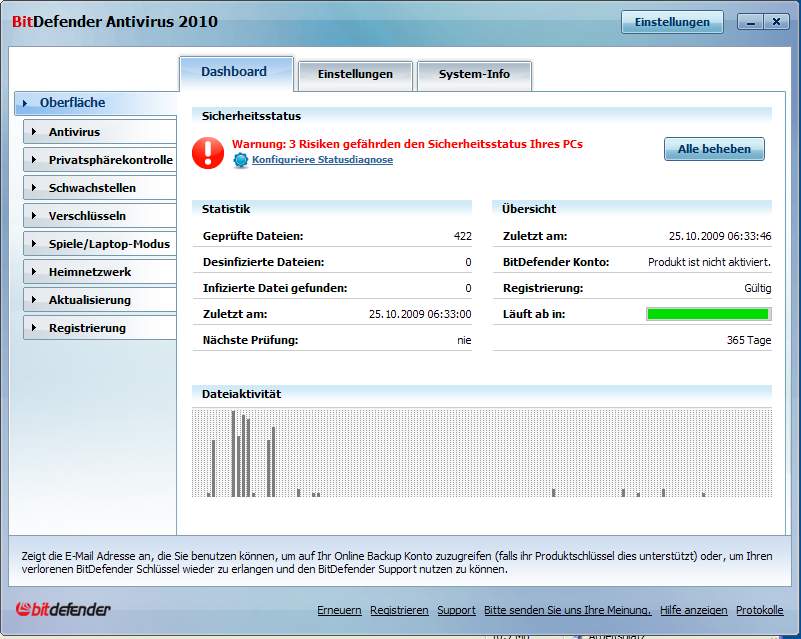The width and height of the screenshot is (801, 639).
Task: Switch to the Dashboard tab
Action: [x=237, y=73]
